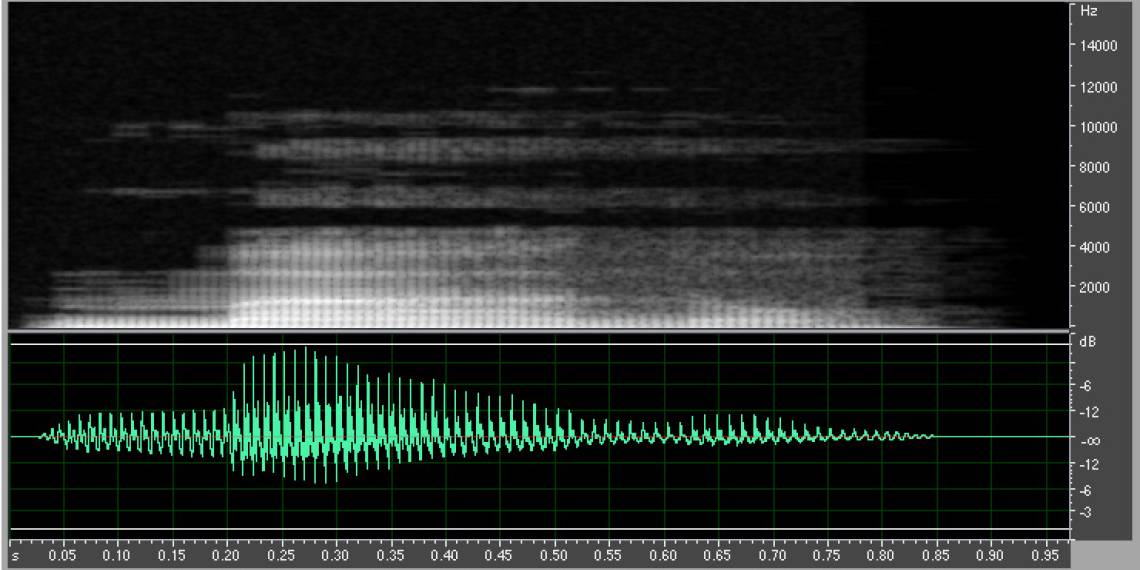Click the 0.40 time ruler mark

click(x=446, y=555)
